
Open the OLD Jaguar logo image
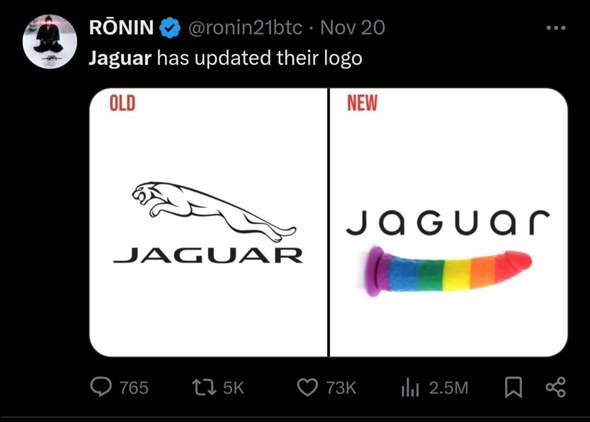pos(208,222)
